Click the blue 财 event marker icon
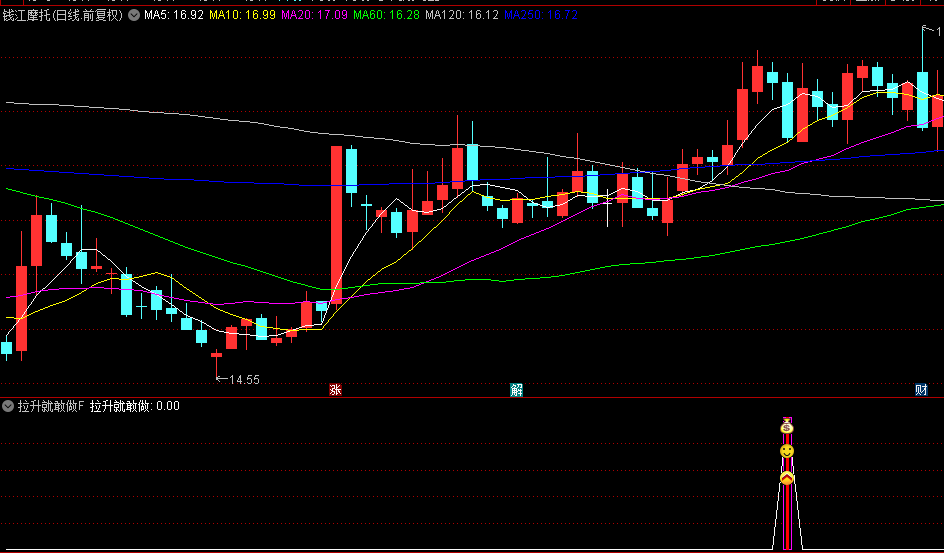The width and height of the screenshot is (944, 553). pos(921,389)
